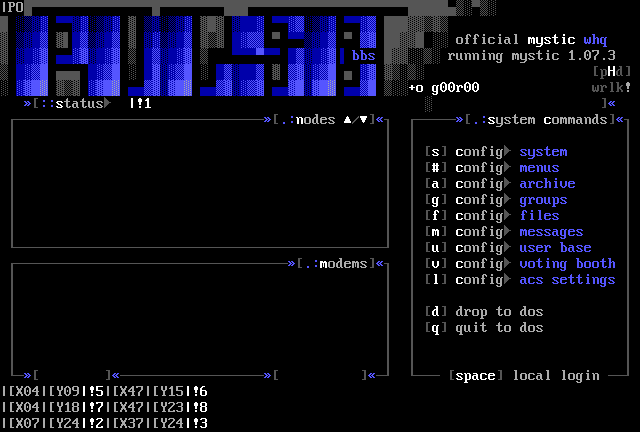Click the arrow after the status label
Screen dimensions: 640x432
coord(107,103)
